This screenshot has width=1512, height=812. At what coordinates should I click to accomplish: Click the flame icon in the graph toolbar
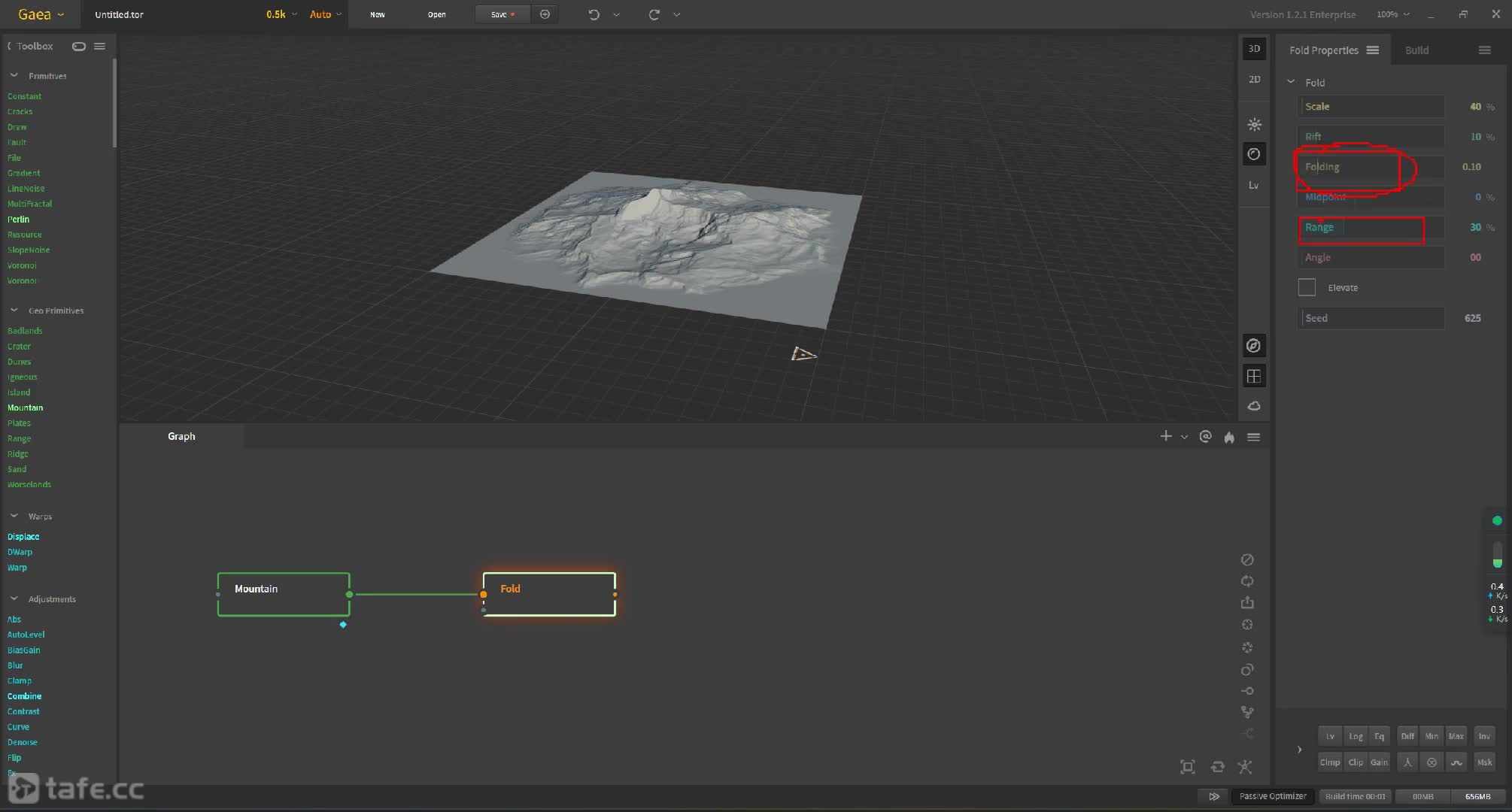tap(1229, 437)
